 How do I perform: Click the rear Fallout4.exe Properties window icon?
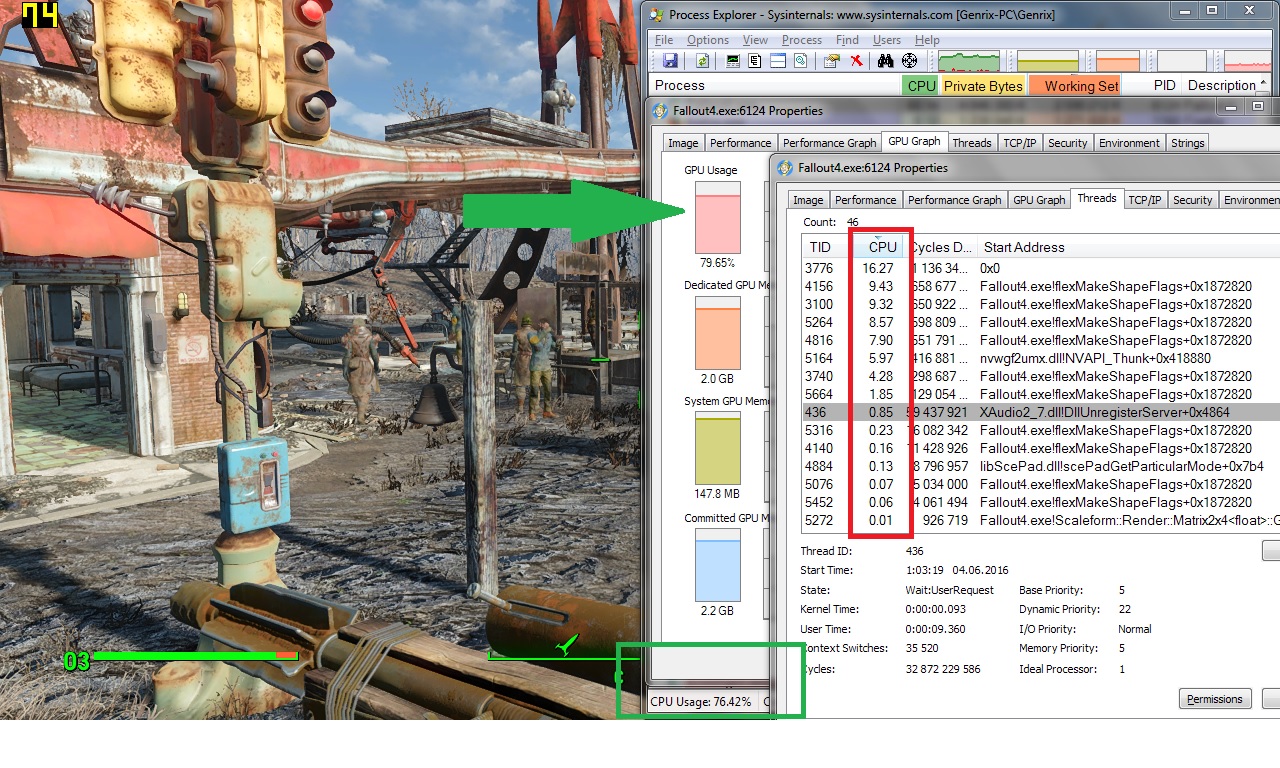point(660,111)
